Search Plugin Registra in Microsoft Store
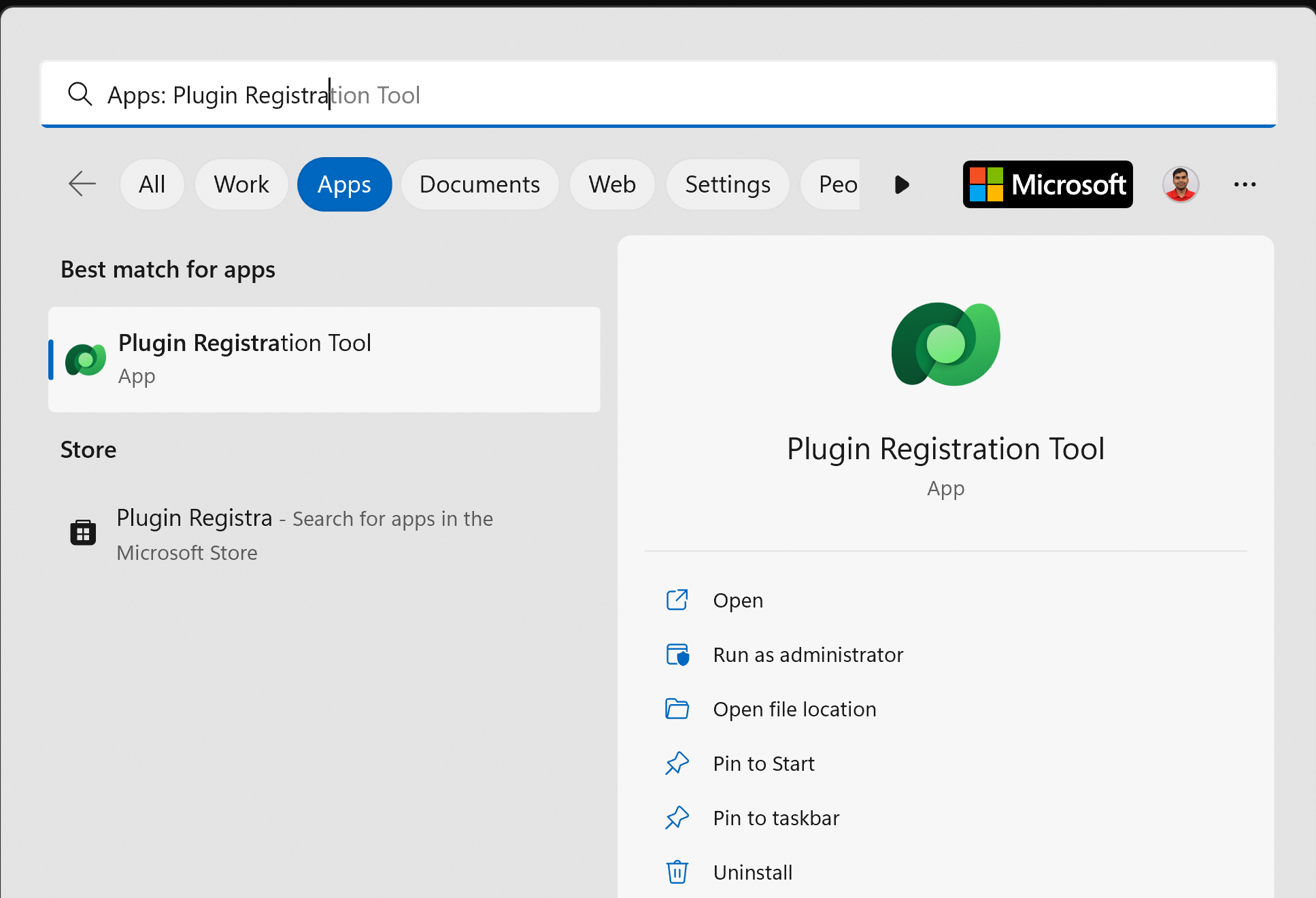Viewport: 1316px width, 898px height. [324, 535]
